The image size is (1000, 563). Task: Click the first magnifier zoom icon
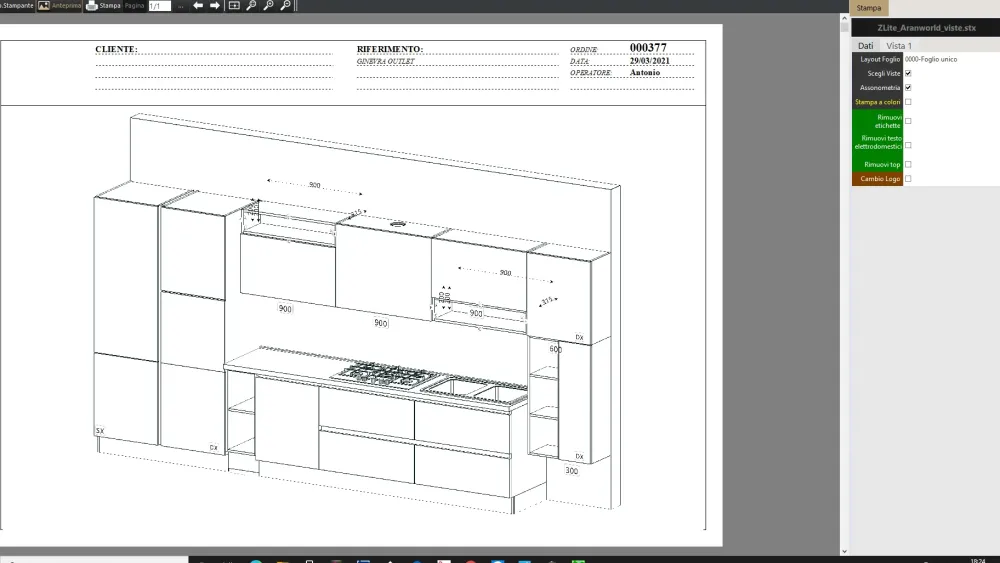(x=251, y=6)
